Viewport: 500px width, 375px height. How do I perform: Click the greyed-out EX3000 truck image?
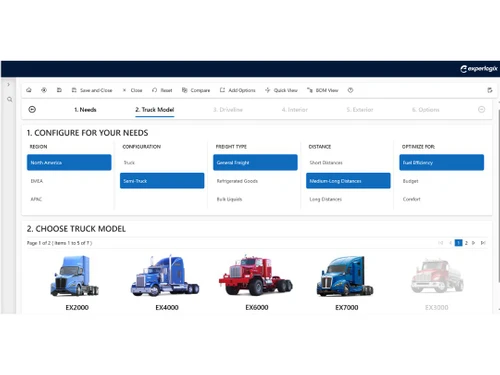(437, 276)
